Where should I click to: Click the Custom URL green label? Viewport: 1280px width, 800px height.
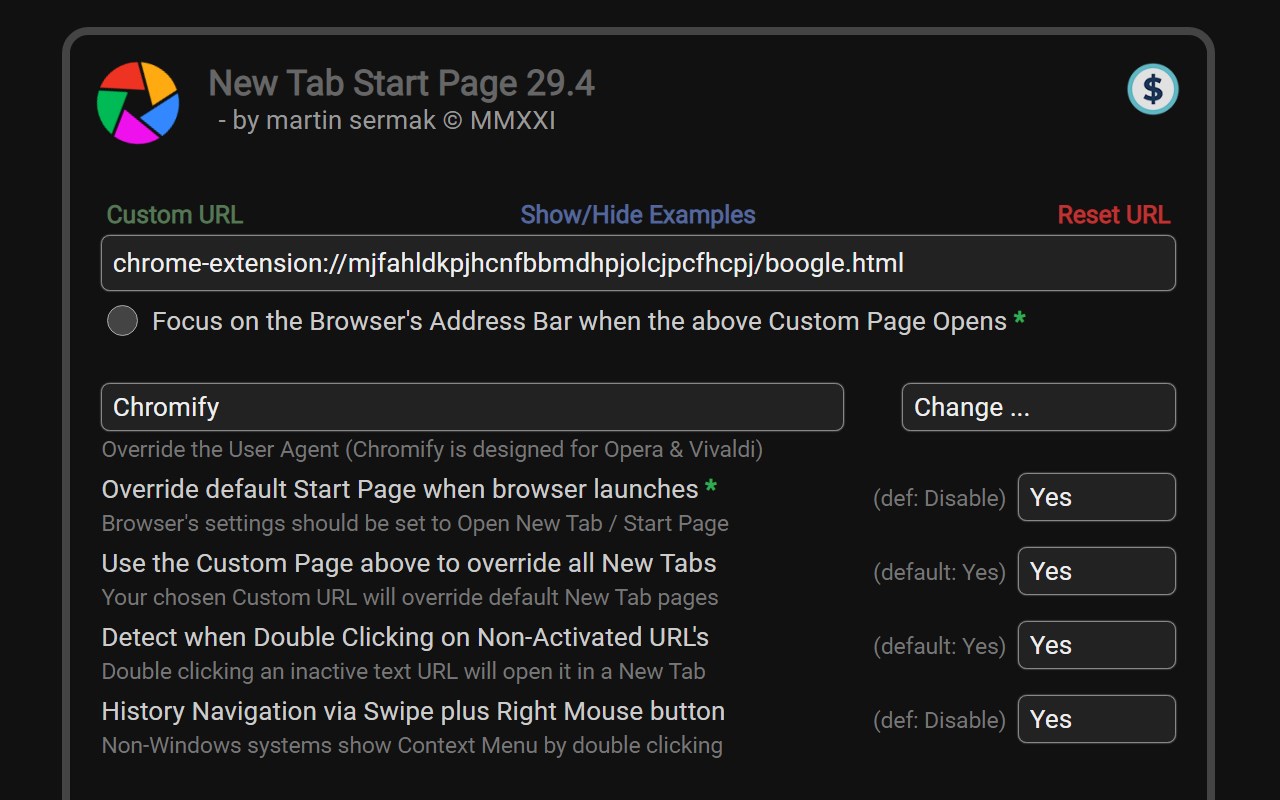pos(174,215)
